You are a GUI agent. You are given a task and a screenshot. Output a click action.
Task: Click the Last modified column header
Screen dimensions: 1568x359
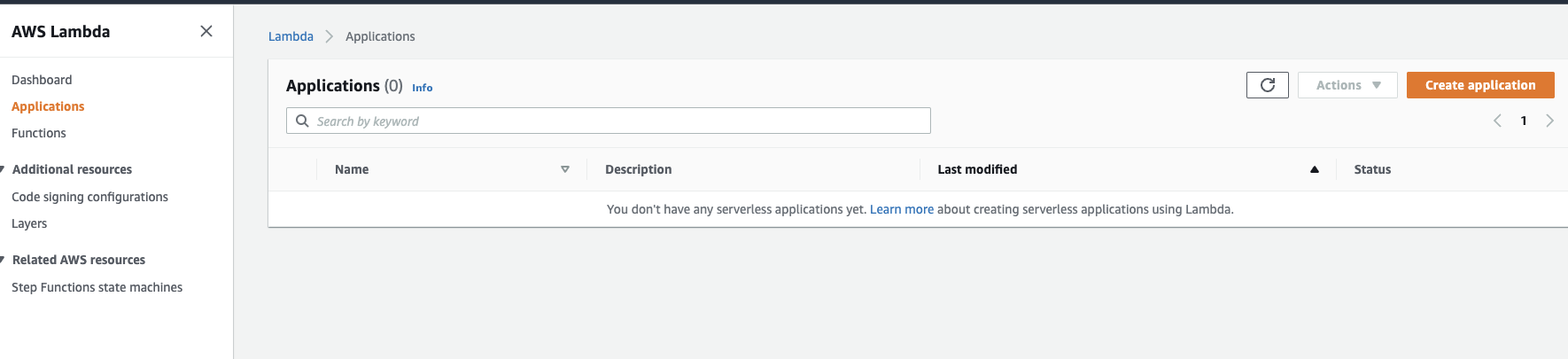pos(977,169)
